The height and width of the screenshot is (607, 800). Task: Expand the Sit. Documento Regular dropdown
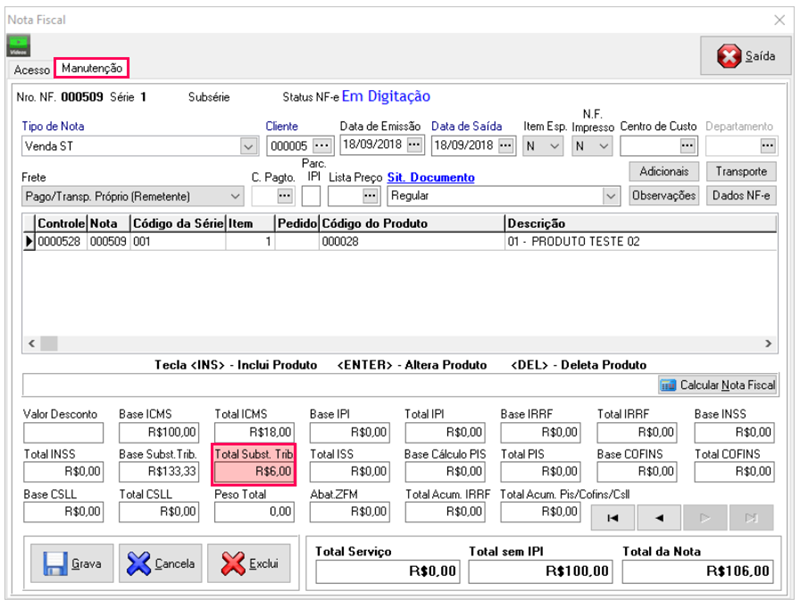coord(610,197)
